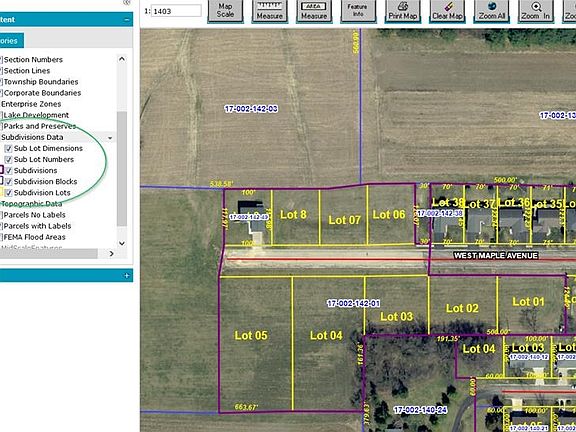The image size is (576, 432).
Task: Click the Clear Map eraser button
Action: (x=447, y=11)
